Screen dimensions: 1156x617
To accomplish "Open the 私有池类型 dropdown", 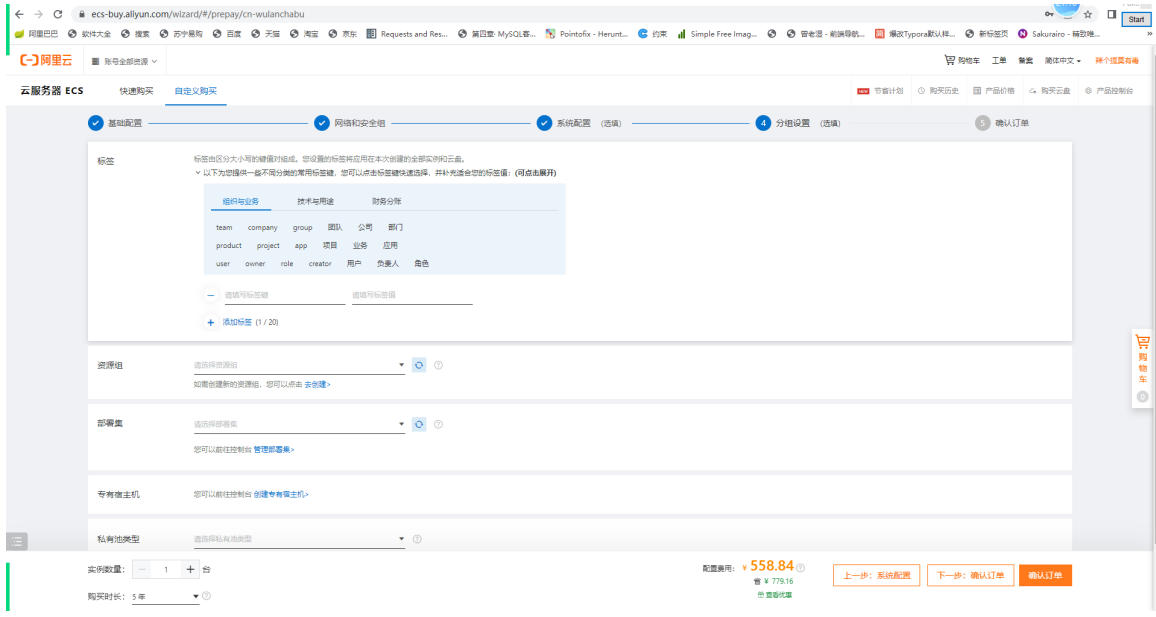I will tap(299, 539).
